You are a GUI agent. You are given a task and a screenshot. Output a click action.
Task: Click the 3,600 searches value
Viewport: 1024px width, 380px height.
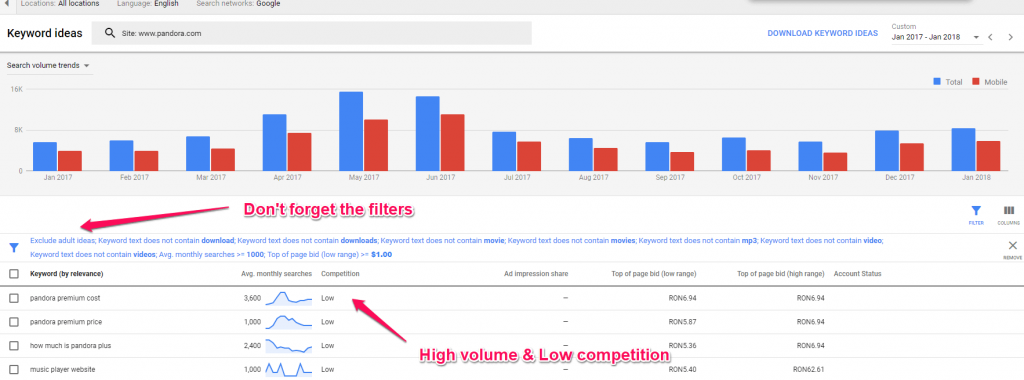(x=252, y=298)
